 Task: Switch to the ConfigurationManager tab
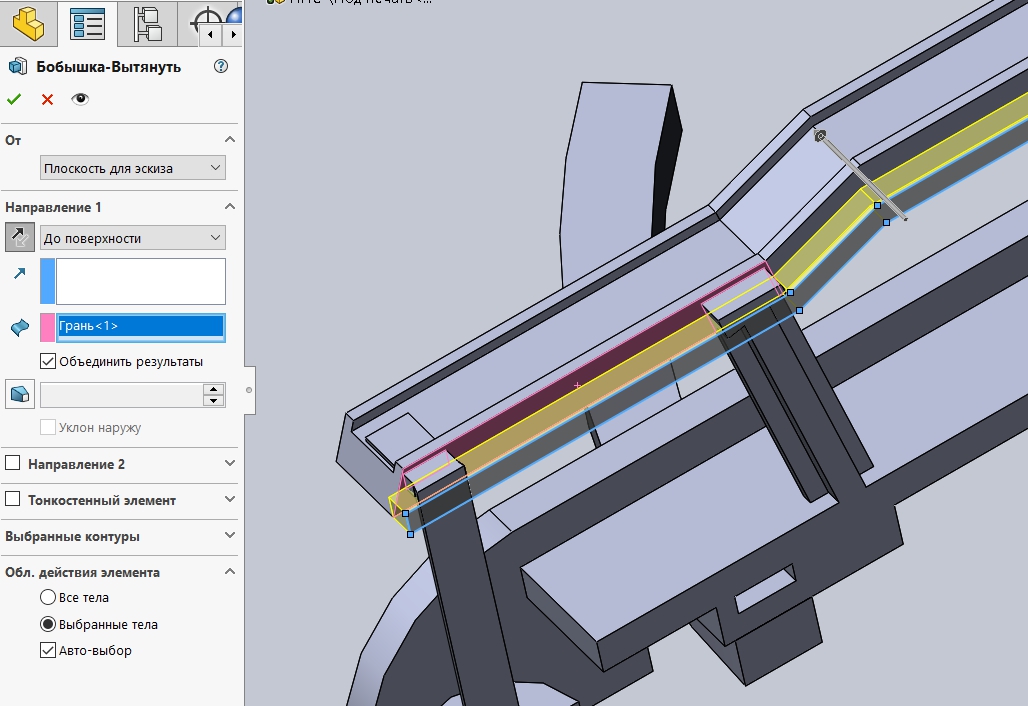click(147, 23)
